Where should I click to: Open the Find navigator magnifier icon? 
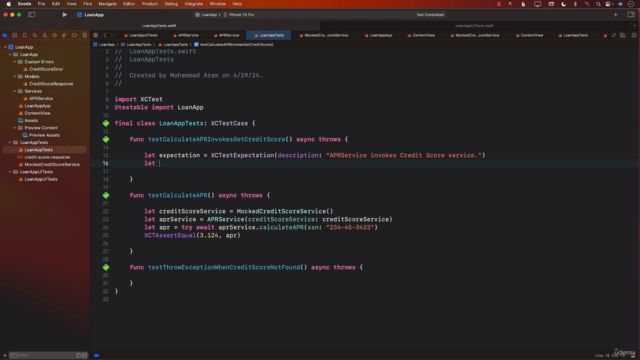coord(35,36)
